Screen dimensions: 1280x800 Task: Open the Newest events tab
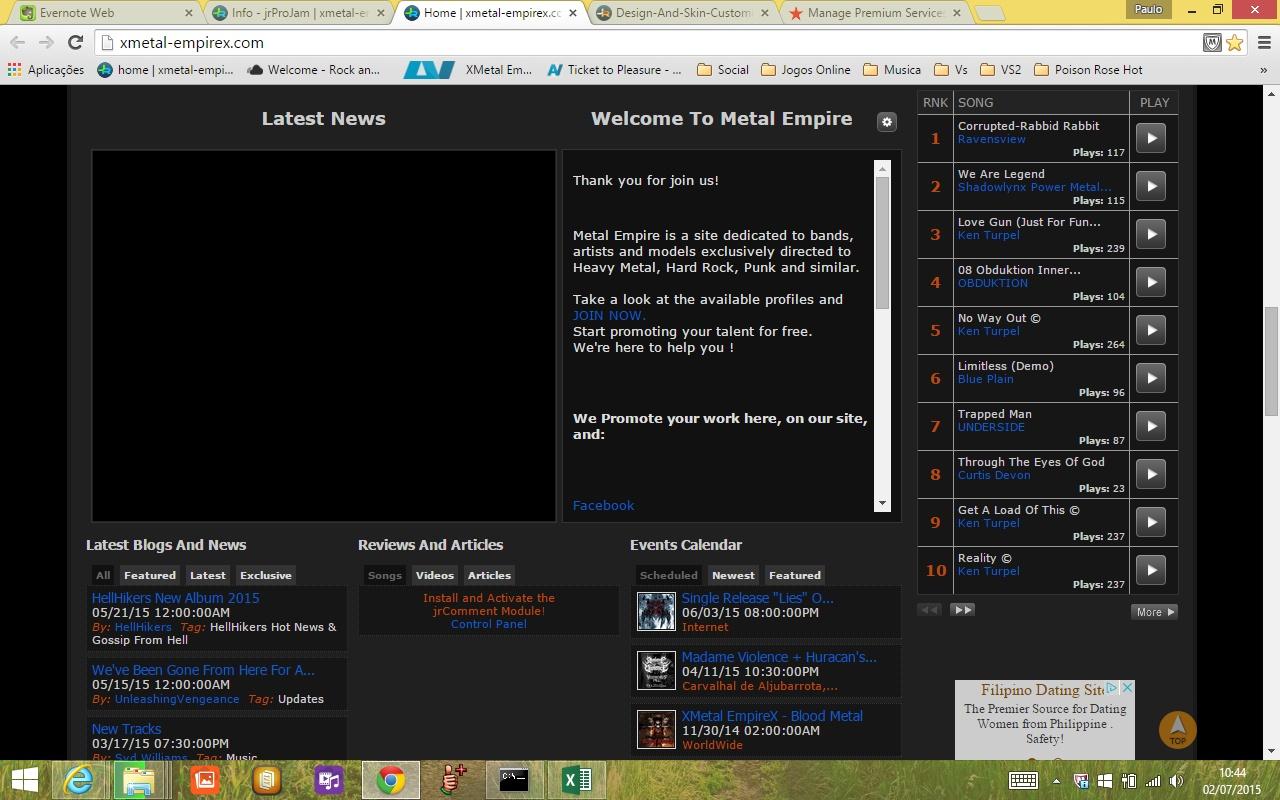pos(733,575)
